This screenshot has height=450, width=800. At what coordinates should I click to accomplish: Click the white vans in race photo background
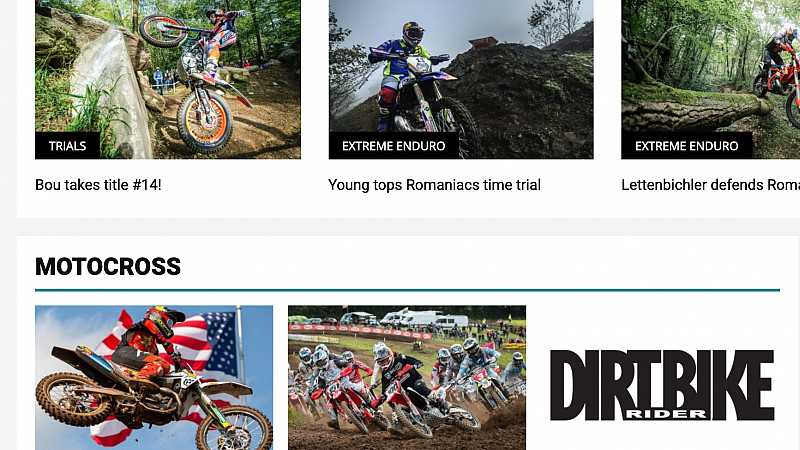click(x=423, y=319)
